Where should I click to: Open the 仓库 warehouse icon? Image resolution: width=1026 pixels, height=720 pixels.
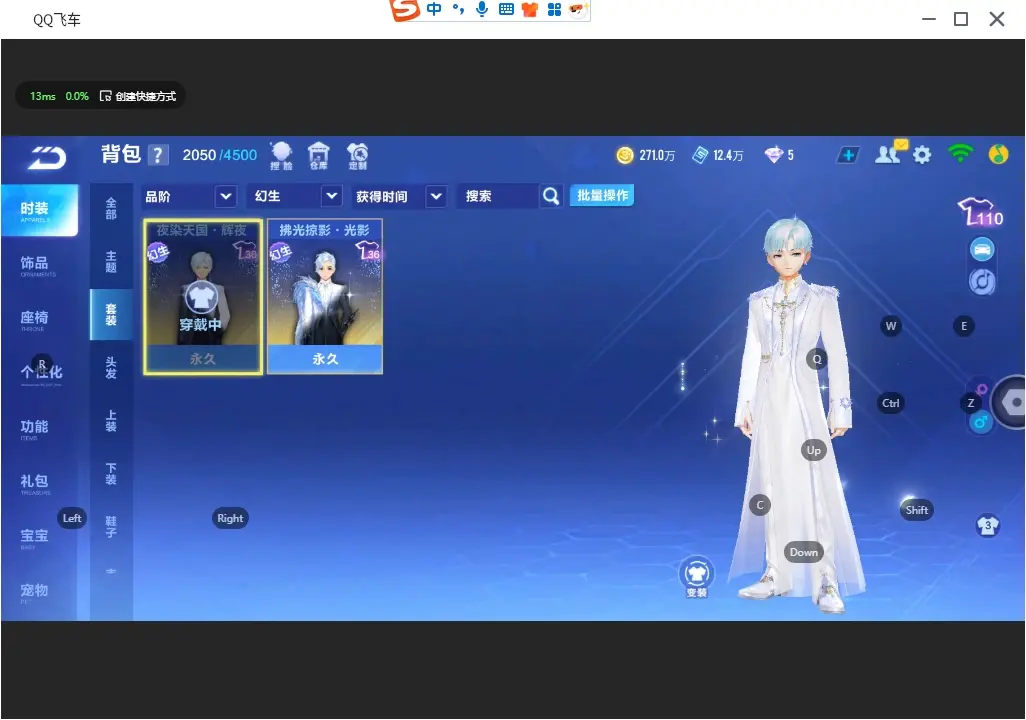(319, 156)
